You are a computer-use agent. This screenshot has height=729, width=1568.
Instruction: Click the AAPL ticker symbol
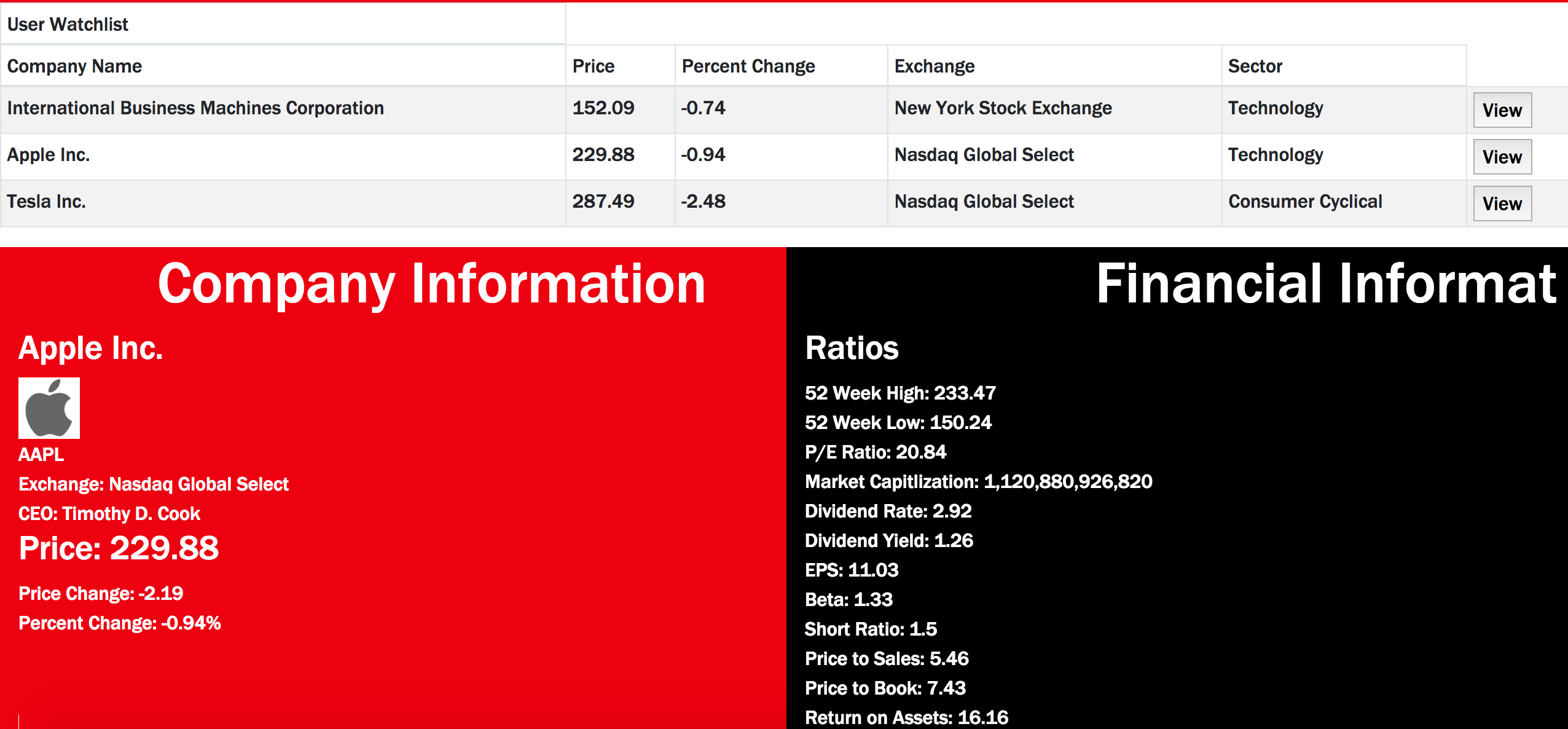(x=41, y=454)
